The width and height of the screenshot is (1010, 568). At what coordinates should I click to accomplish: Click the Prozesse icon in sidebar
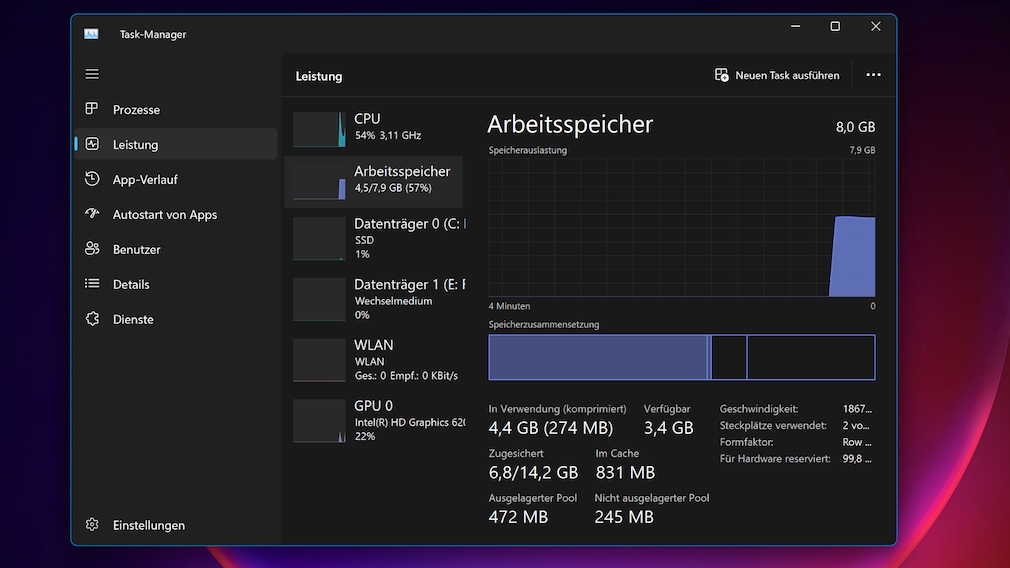pos(92,109)
